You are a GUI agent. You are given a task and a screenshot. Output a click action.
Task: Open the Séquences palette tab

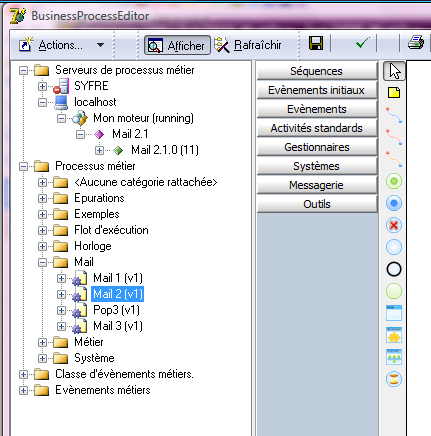(317, 71)
